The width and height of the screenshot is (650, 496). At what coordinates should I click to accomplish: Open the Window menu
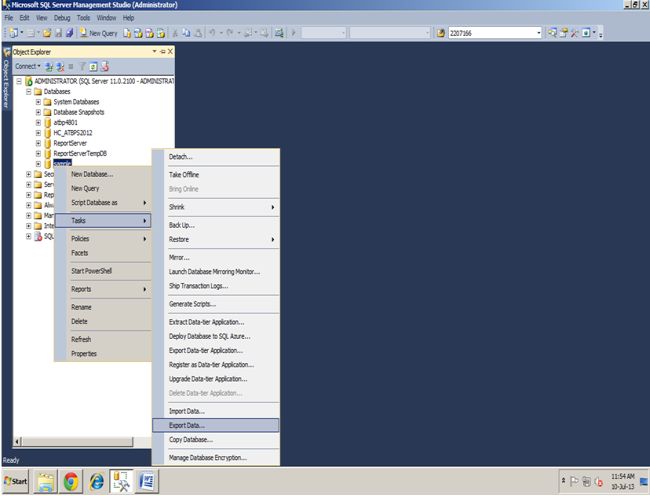107,18
